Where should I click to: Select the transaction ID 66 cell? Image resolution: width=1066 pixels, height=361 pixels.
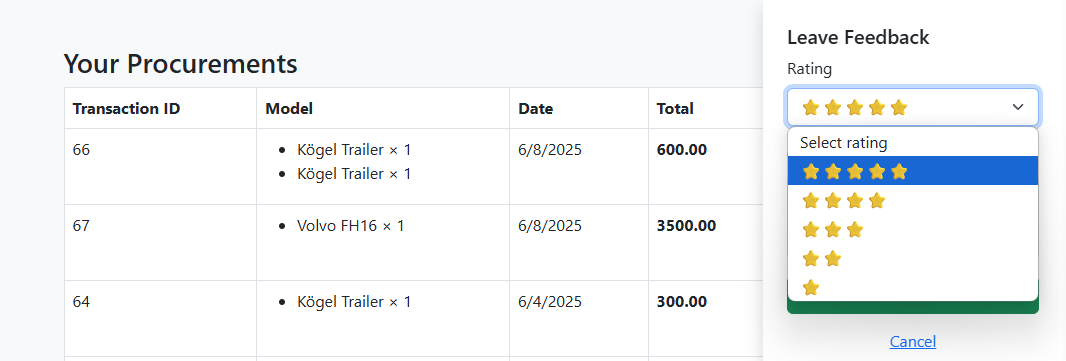160,167
